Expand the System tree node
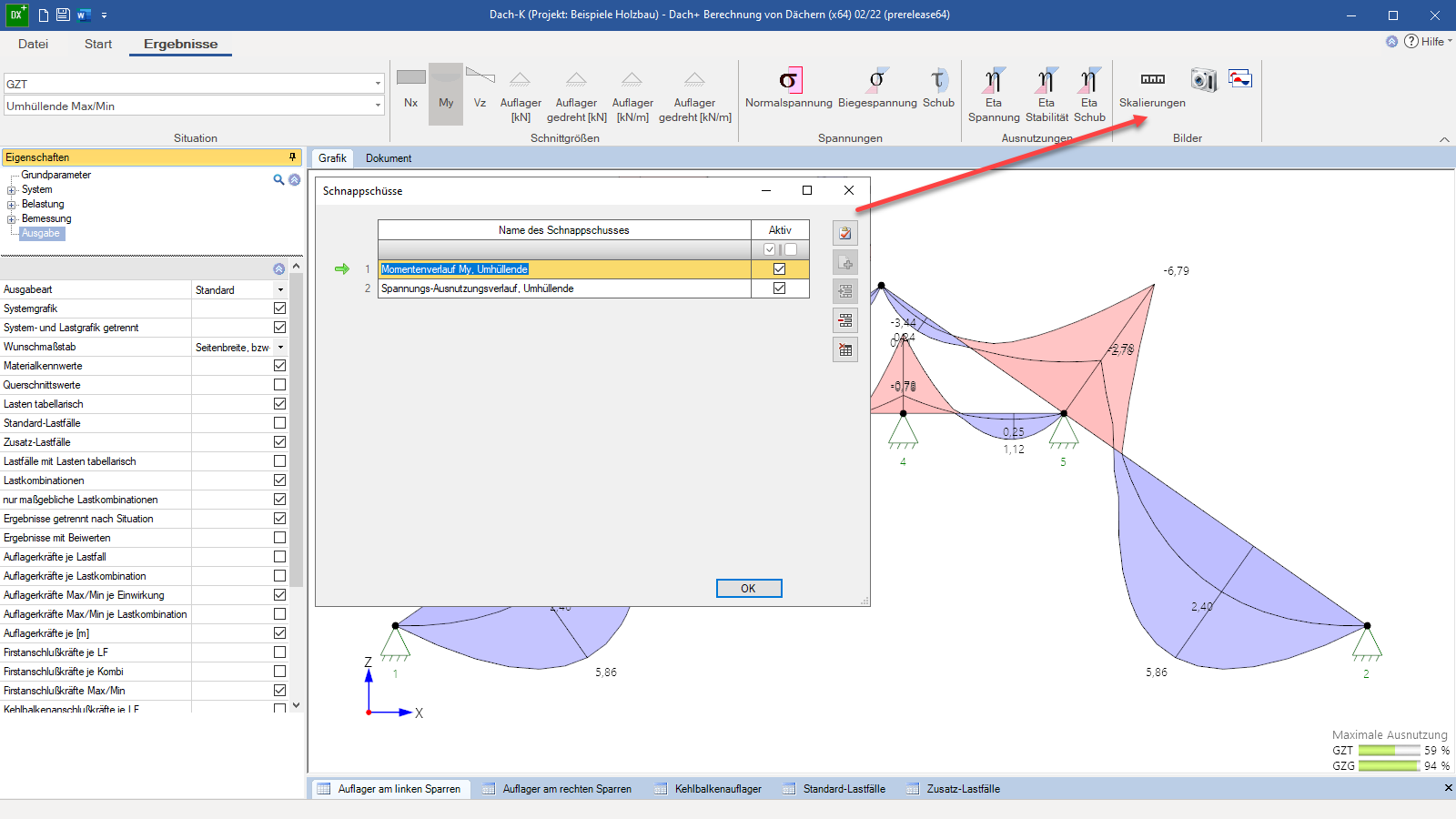The width and height of the screenshot is (1456, 819). (x=12, y=190)
